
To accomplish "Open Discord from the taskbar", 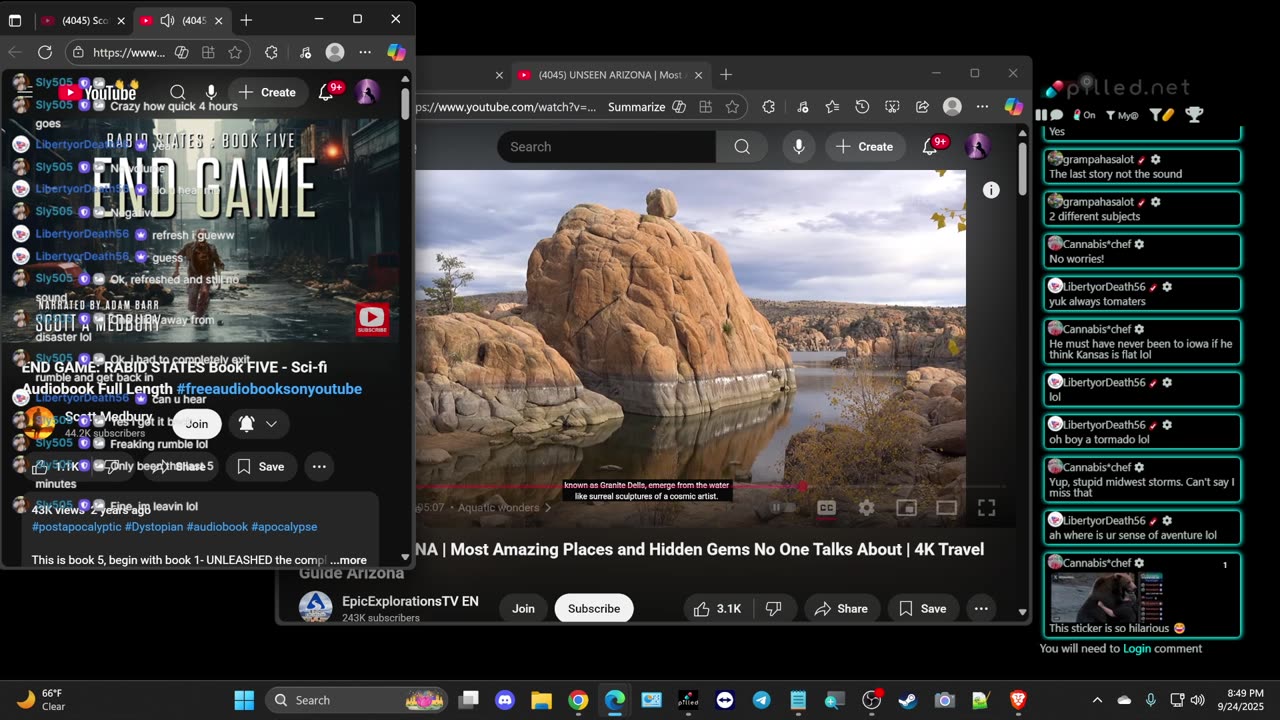I will click(504, 700).
